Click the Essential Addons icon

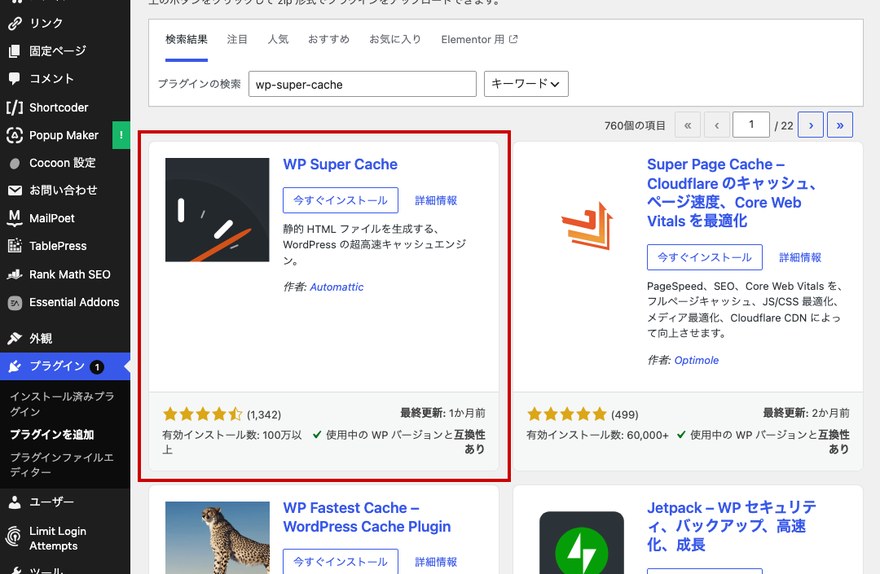(15, 303)
